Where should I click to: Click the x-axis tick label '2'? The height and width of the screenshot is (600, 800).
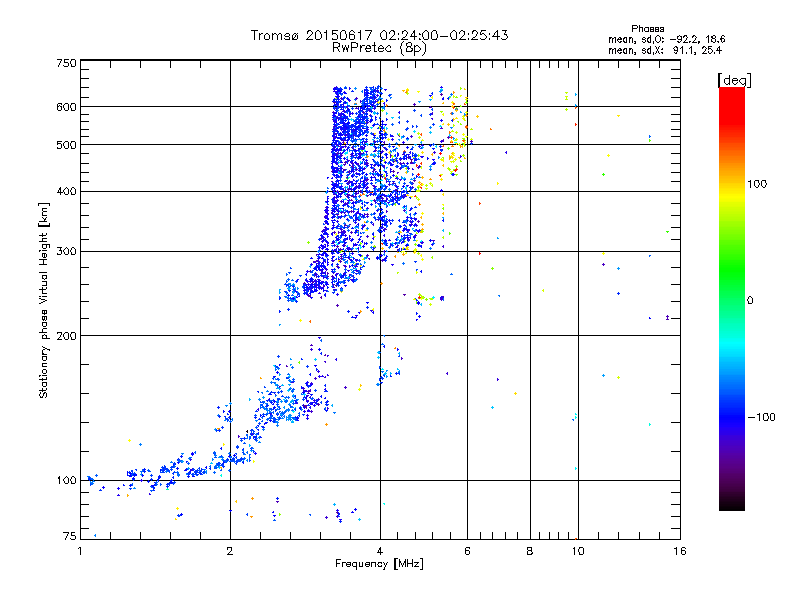[x=230, y=551]
